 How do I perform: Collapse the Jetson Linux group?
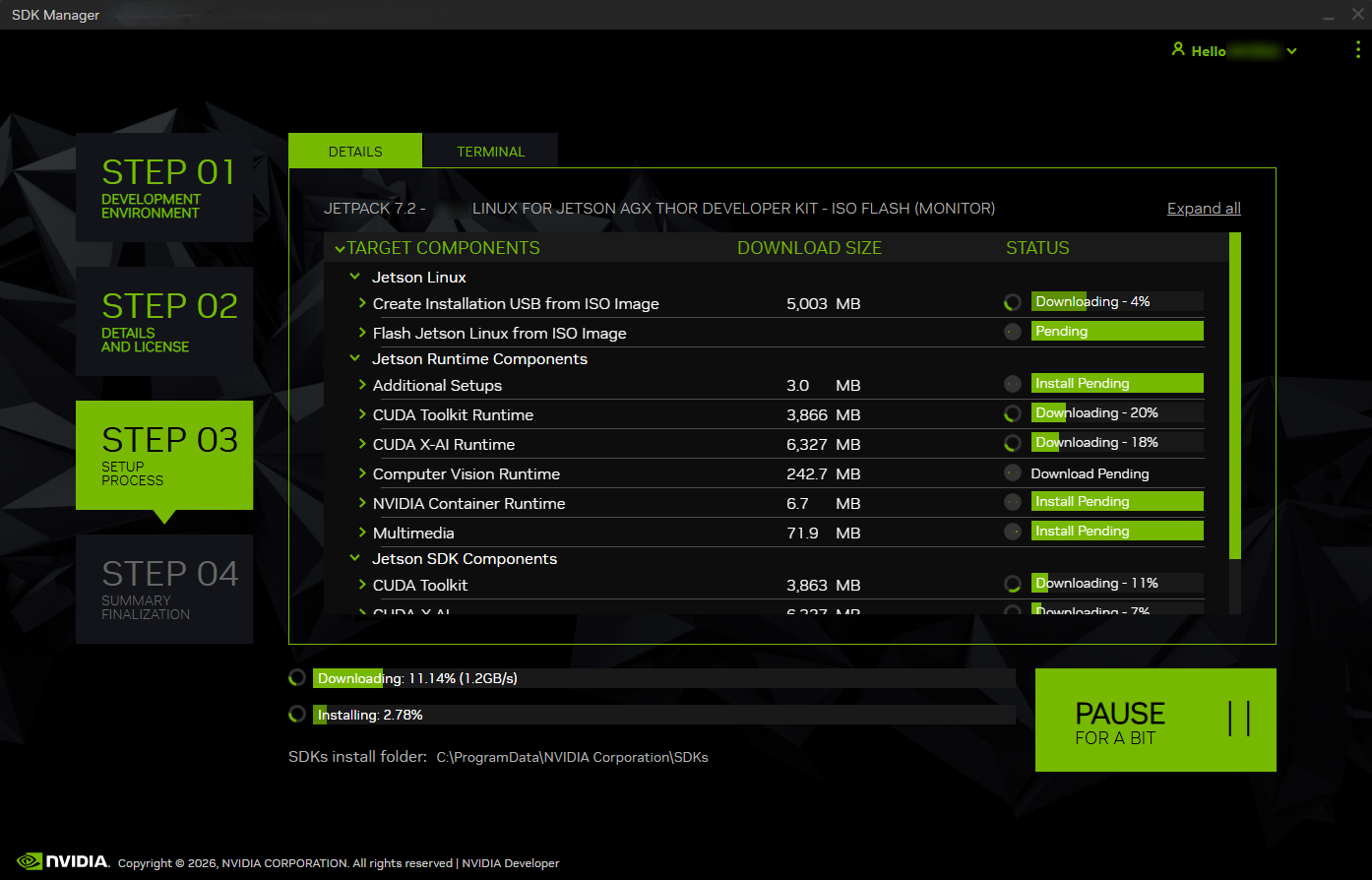tap(355, 277)
